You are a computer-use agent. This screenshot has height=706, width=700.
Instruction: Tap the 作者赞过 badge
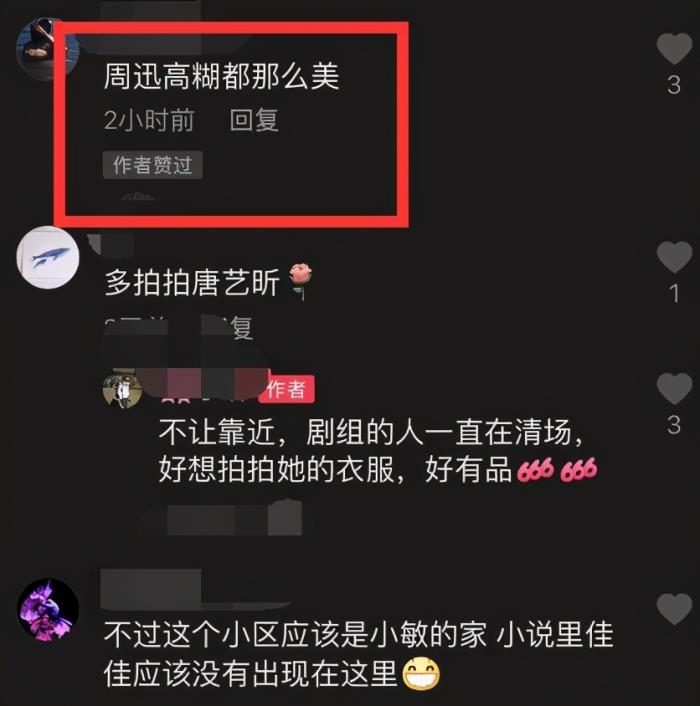[x=153, y=165]
